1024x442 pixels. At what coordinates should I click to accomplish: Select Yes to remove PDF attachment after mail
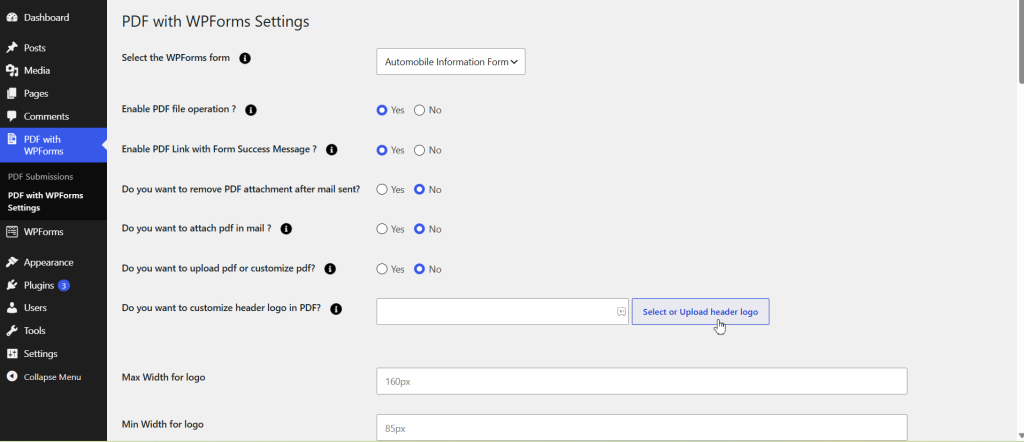click(x=382, y=189)
